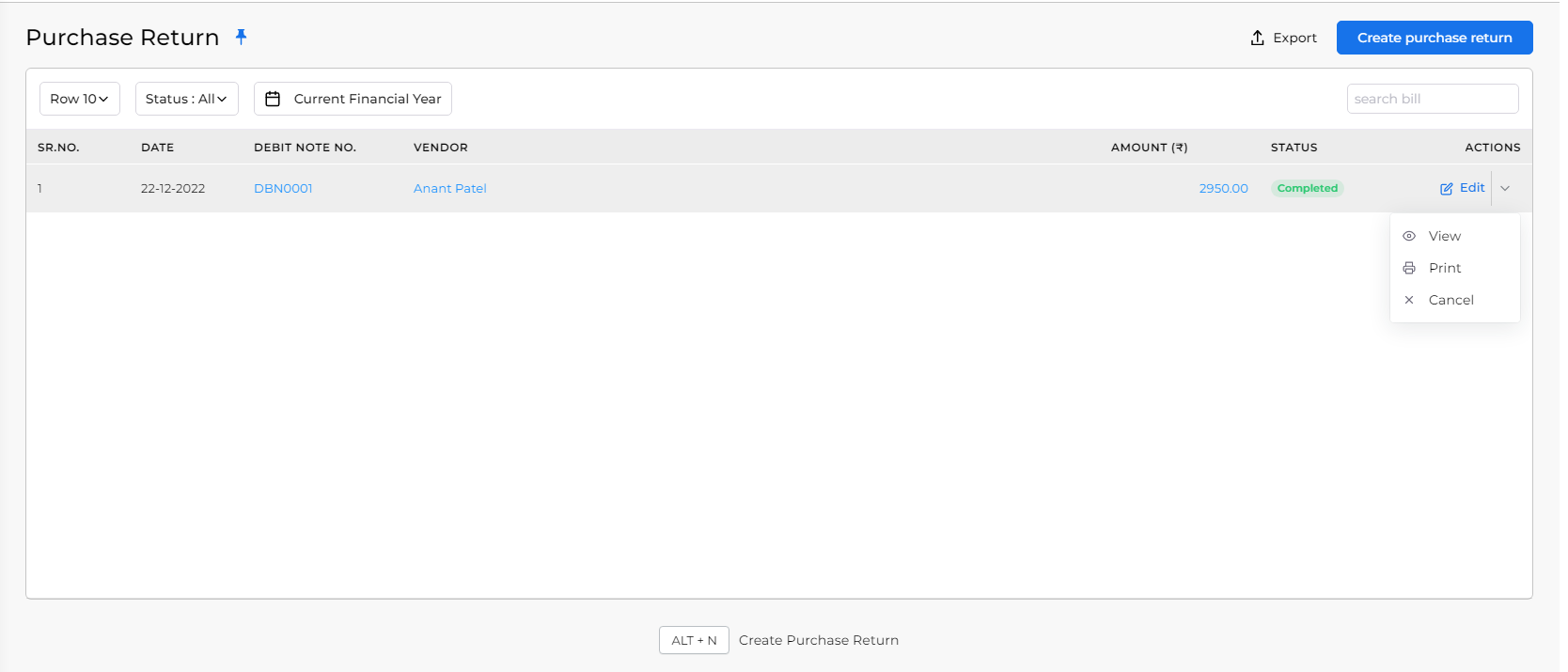Image resolution: width=1568 pixels, height=672 pixels.
Task: Collapse the row actions chevron arrow
Action: coord(1505,189)
